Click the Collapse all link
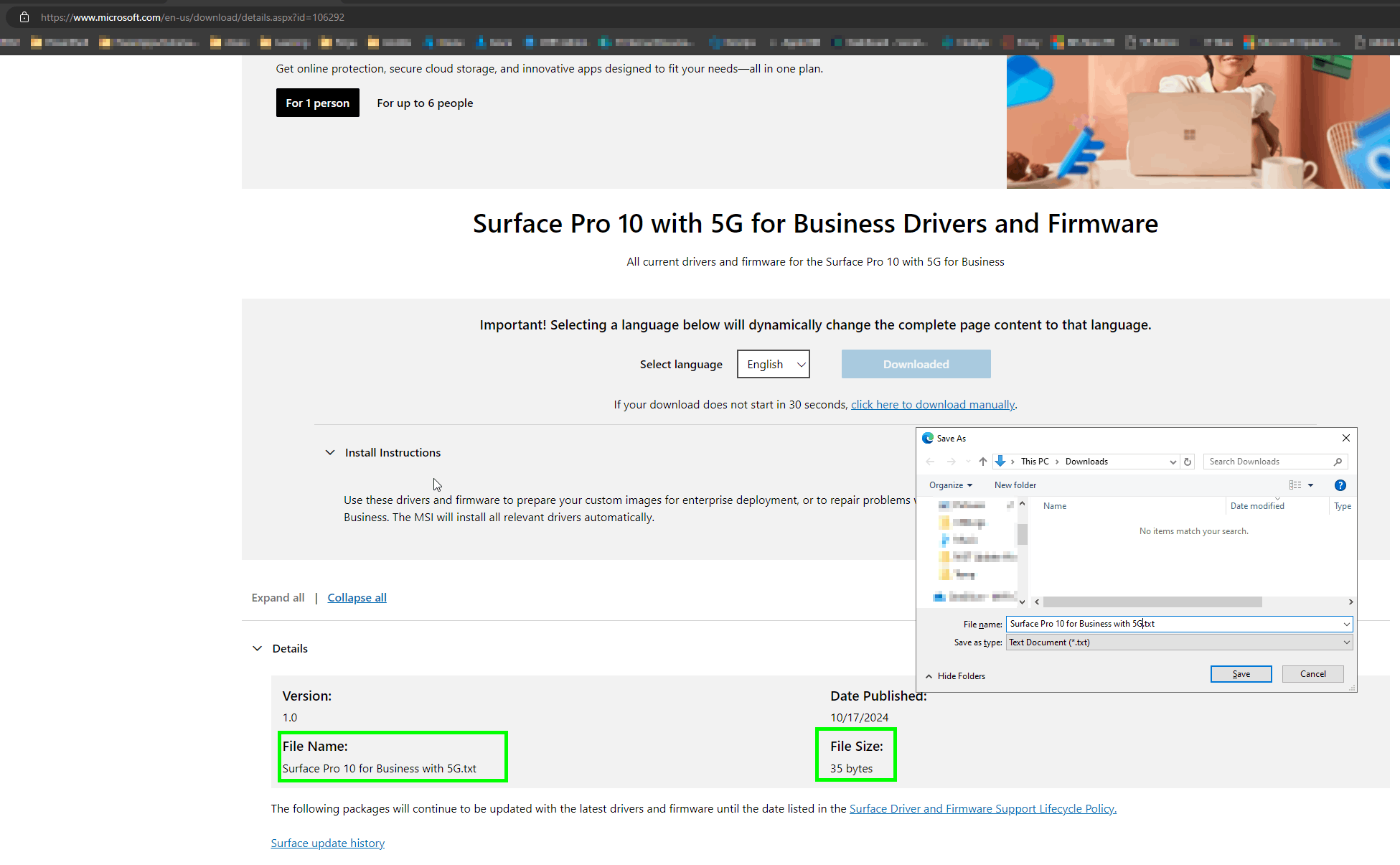The height and width of the screenshot is (865, 1400). (x=357, y=597)
